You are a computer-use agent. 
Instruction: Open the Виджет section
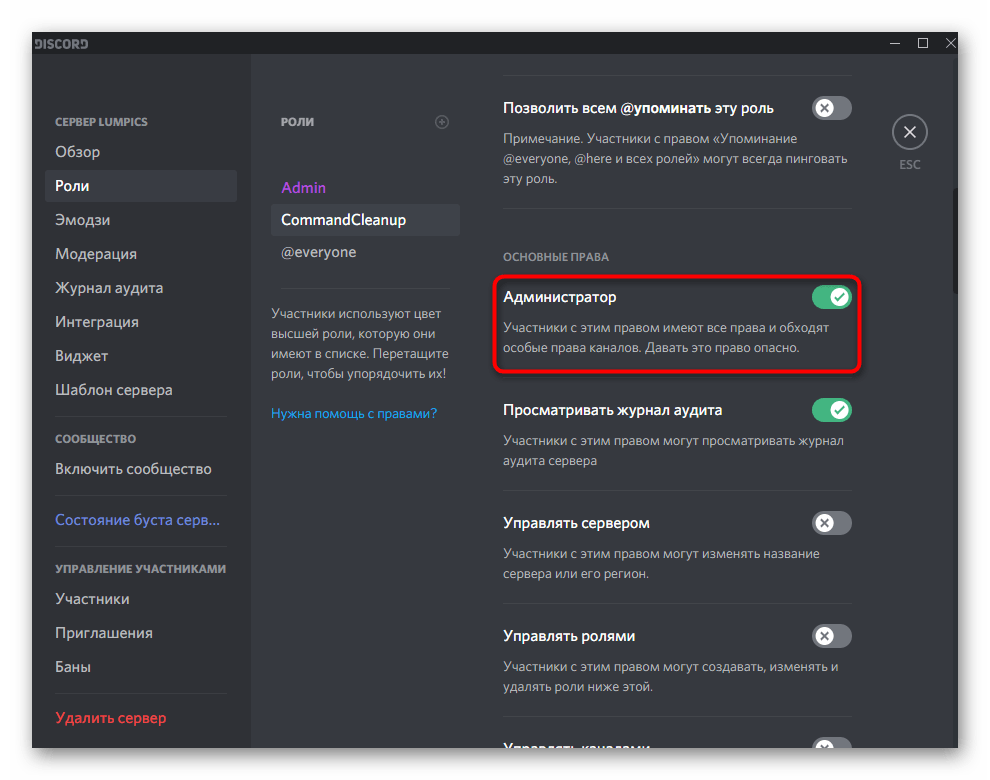pos(141,356)
